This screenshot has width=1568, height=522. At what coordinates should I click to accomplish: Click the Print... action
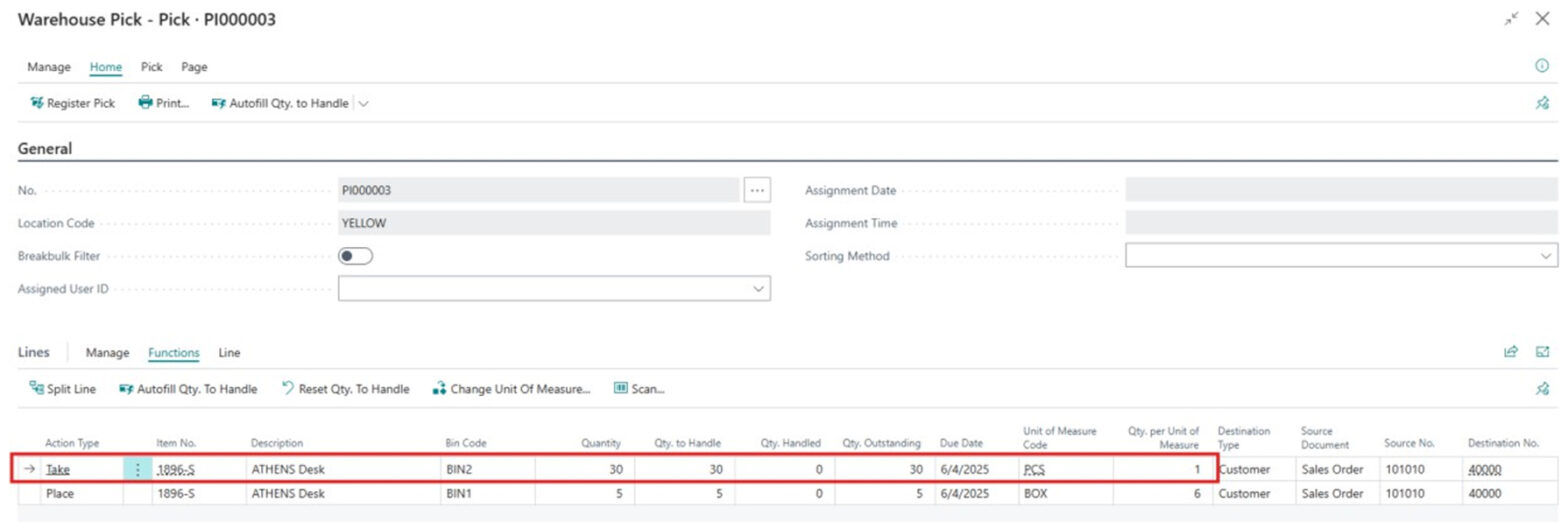pyautogui.click(x=164, y=103)
